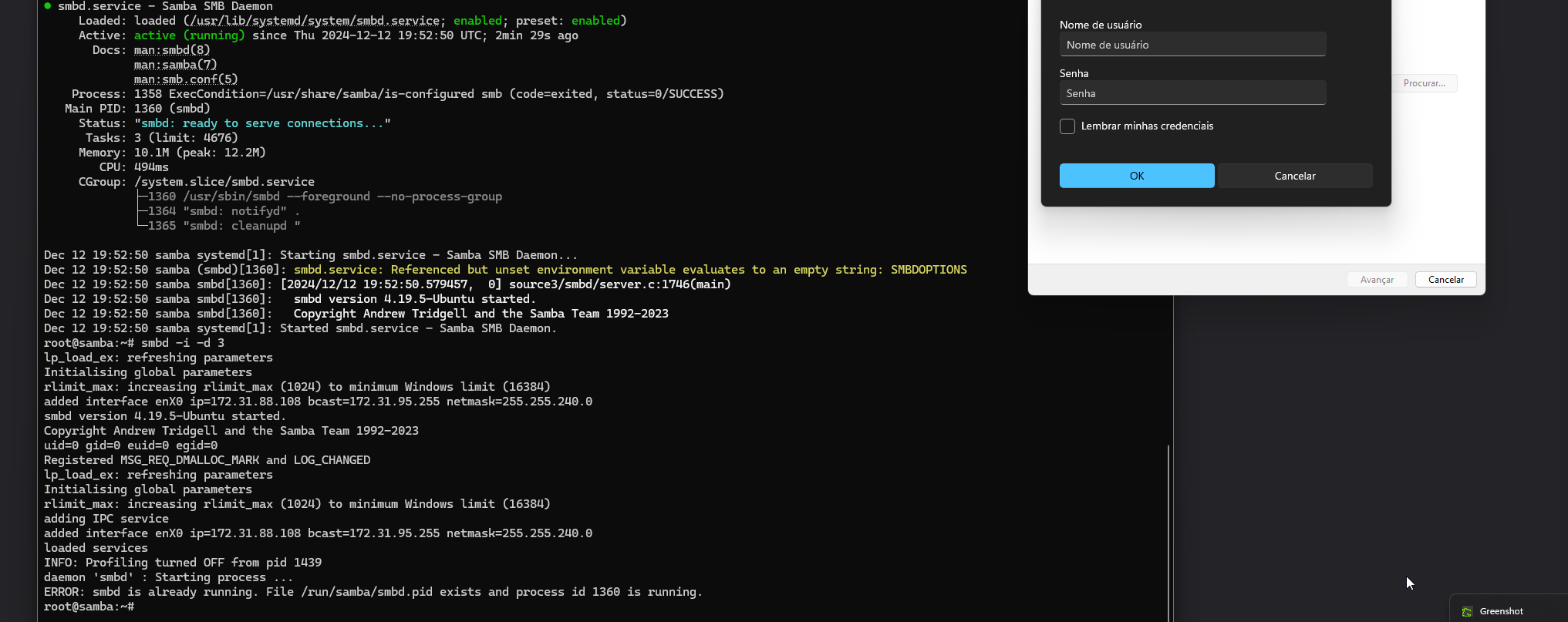The height and width of the screenshot is (622, 1568).
Task: Click the green status dot beside smbd.service
Action: click(x=48, y=6)
